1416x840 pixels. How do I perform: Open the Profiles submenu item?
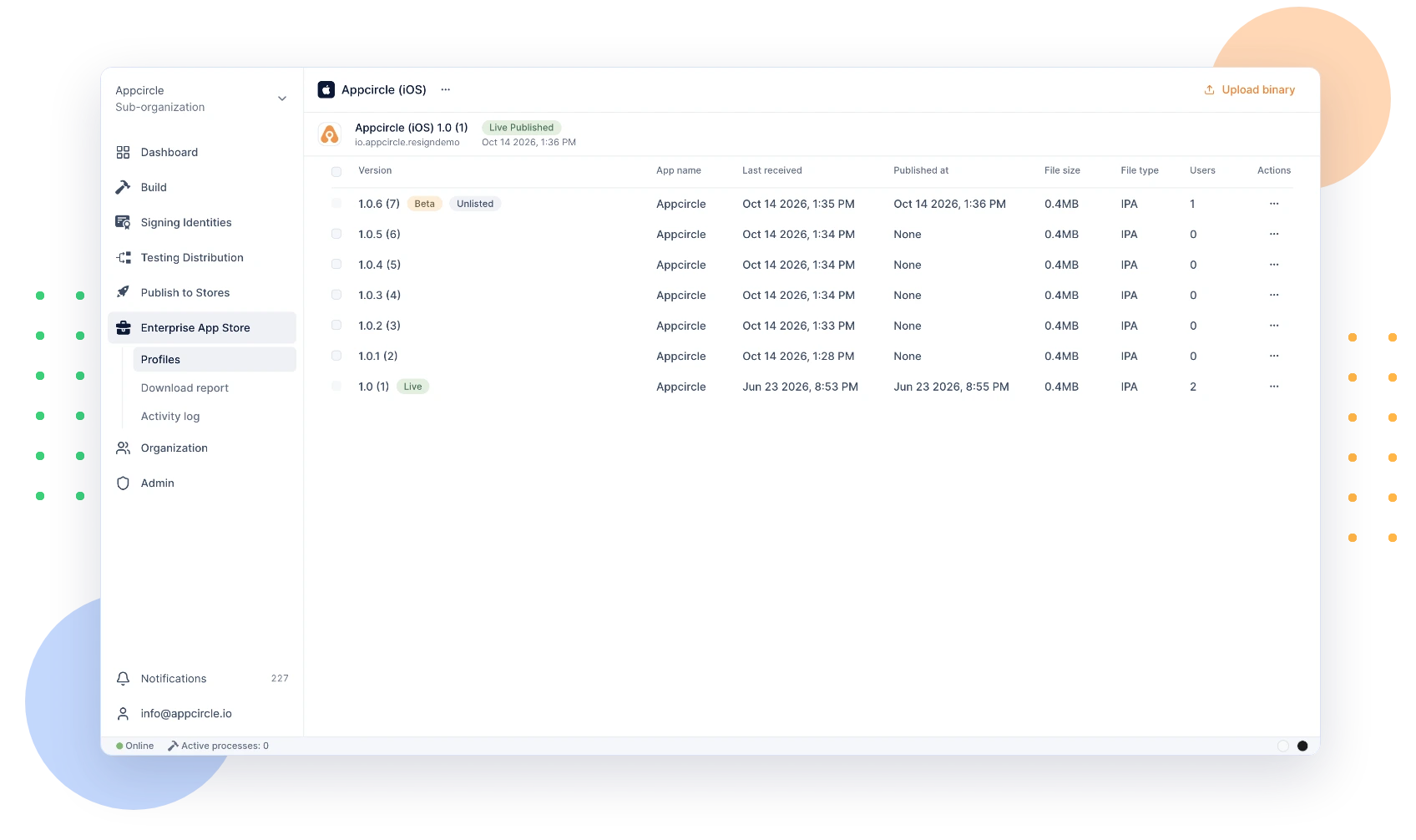coord(215,359)
